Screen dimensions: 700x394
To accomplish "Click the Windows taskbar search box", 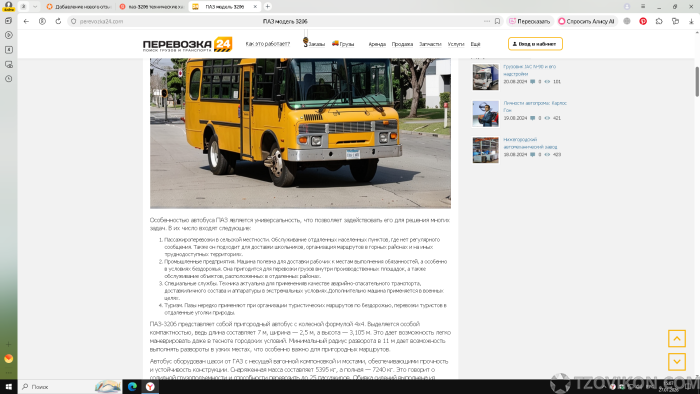I will (70, 386).
